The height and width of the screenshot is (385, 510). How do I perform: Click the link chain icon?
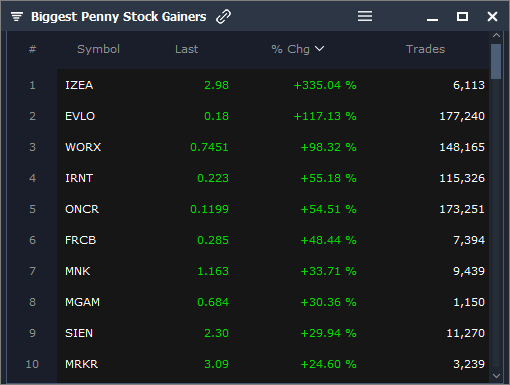(x=223, y=16)
